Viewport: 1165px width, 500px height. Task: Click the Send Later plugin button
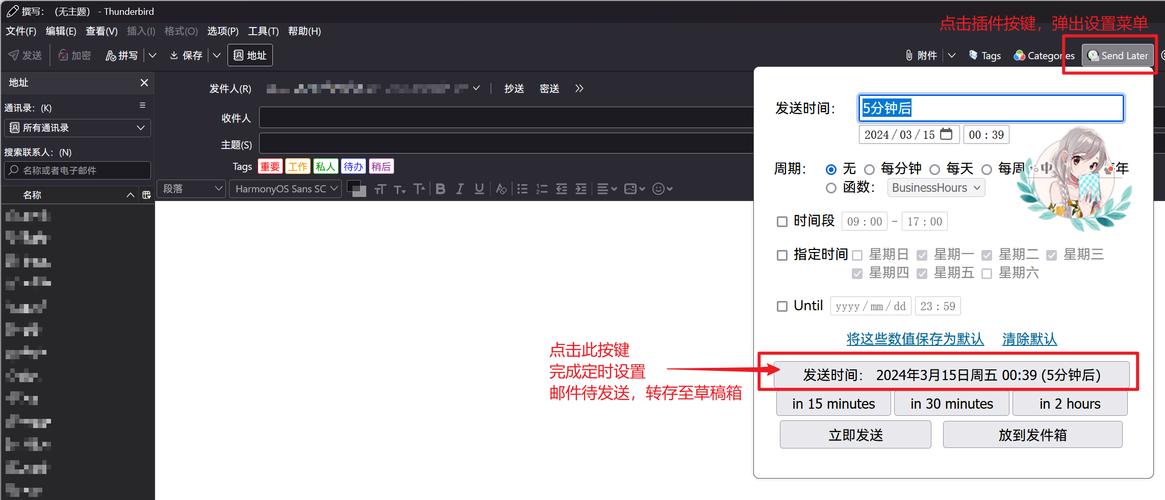click(1118, 56)
